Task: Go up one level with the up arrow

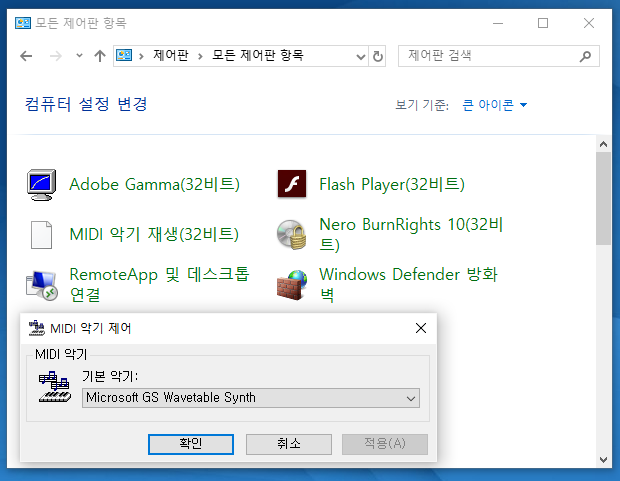Action: tap(100, 56)
